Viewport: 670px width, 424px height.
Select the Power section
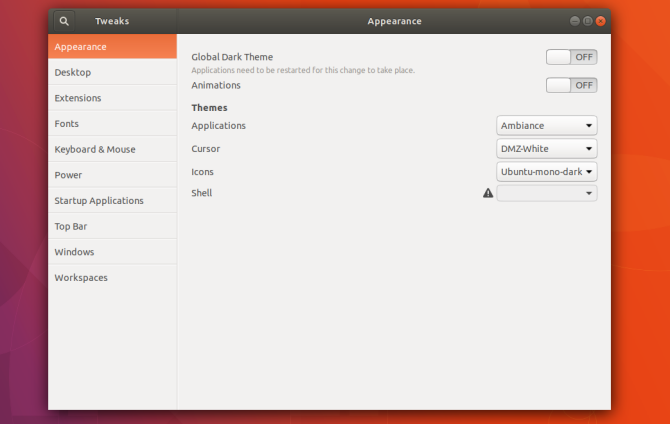click(112, 175)
